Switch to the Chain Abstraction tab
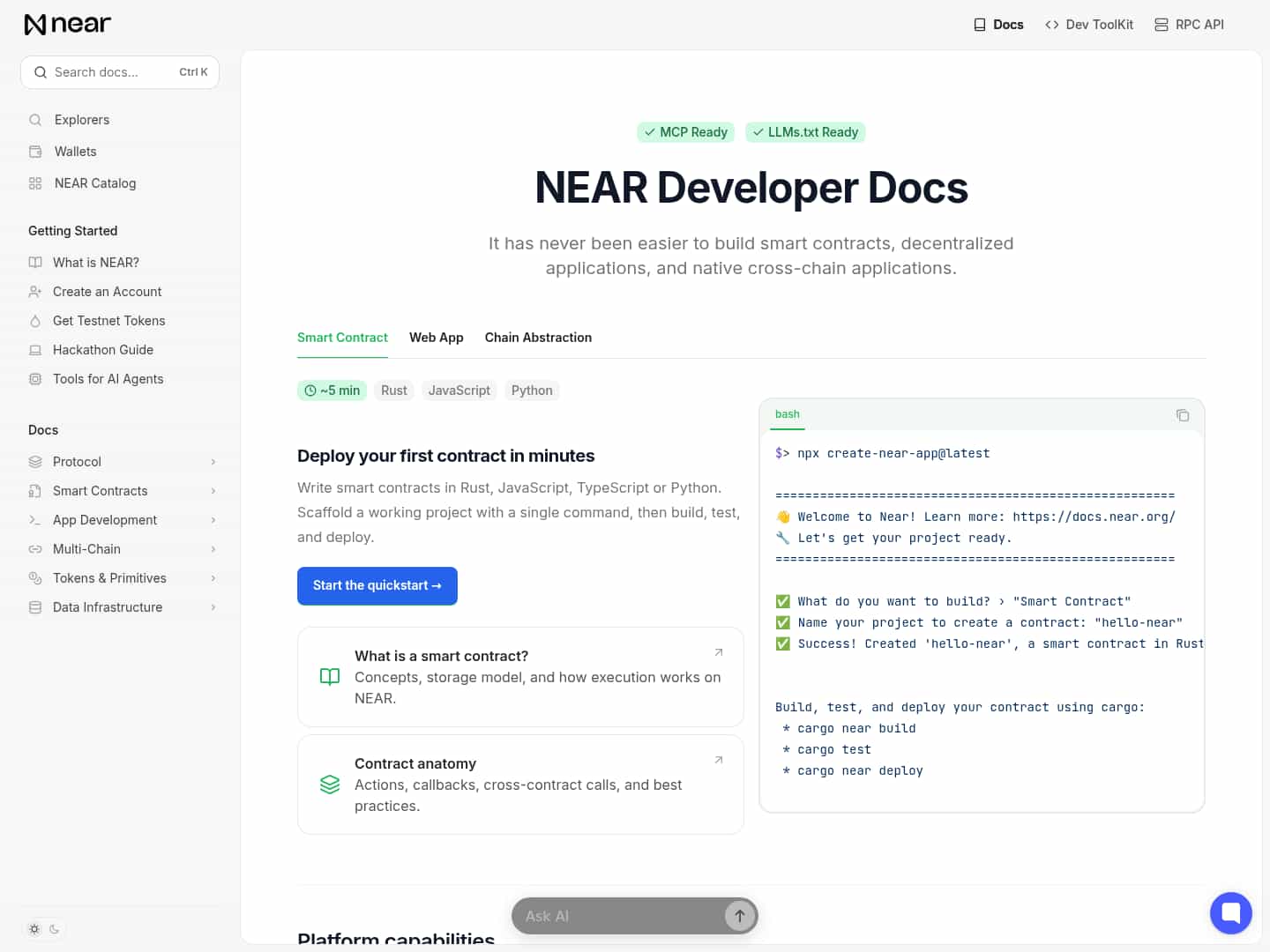Screen dimensions: 1270x952 (x=538, y=338)
